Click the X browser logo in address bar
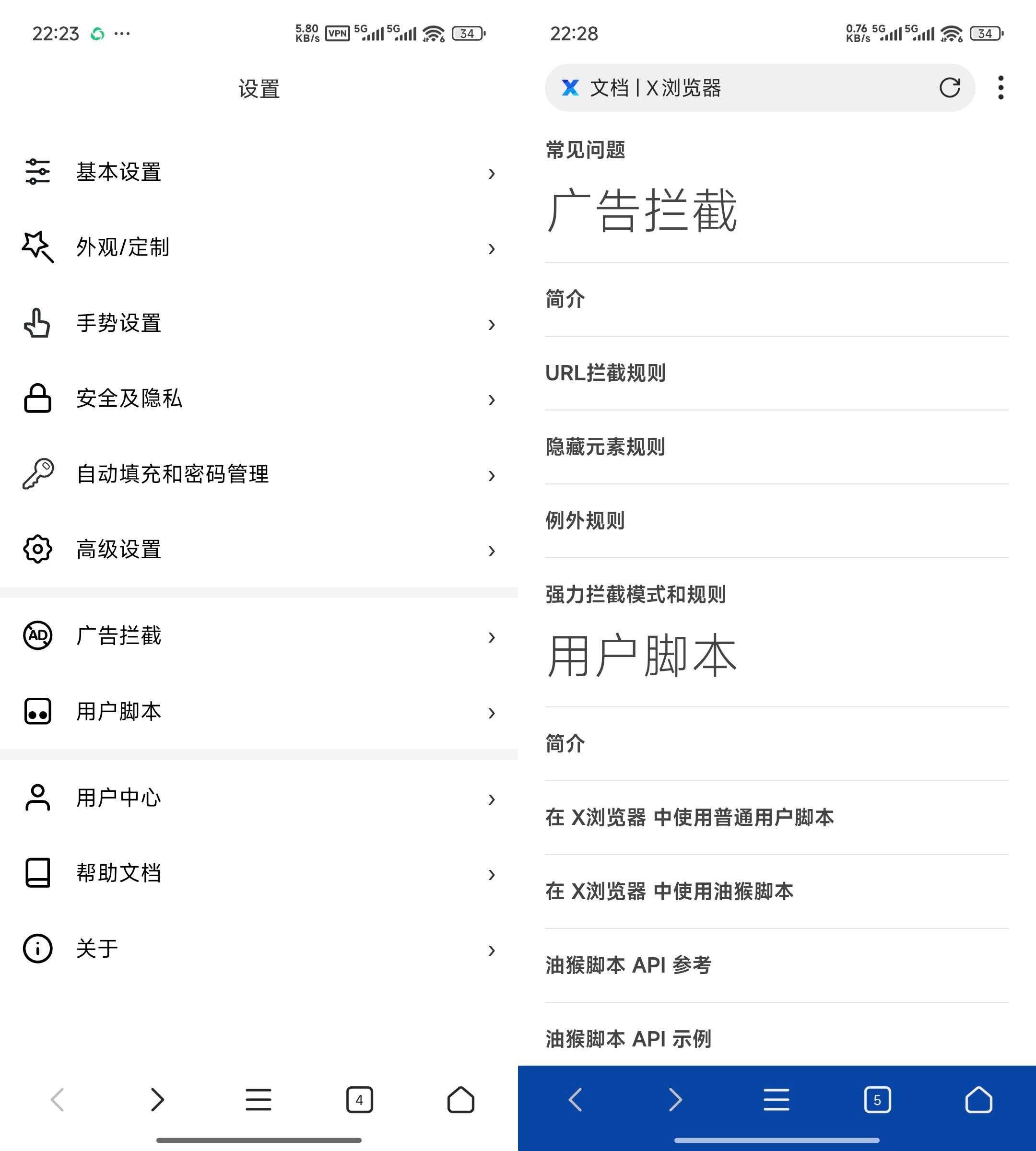The image size is (1036, 1151). [570, 88]
